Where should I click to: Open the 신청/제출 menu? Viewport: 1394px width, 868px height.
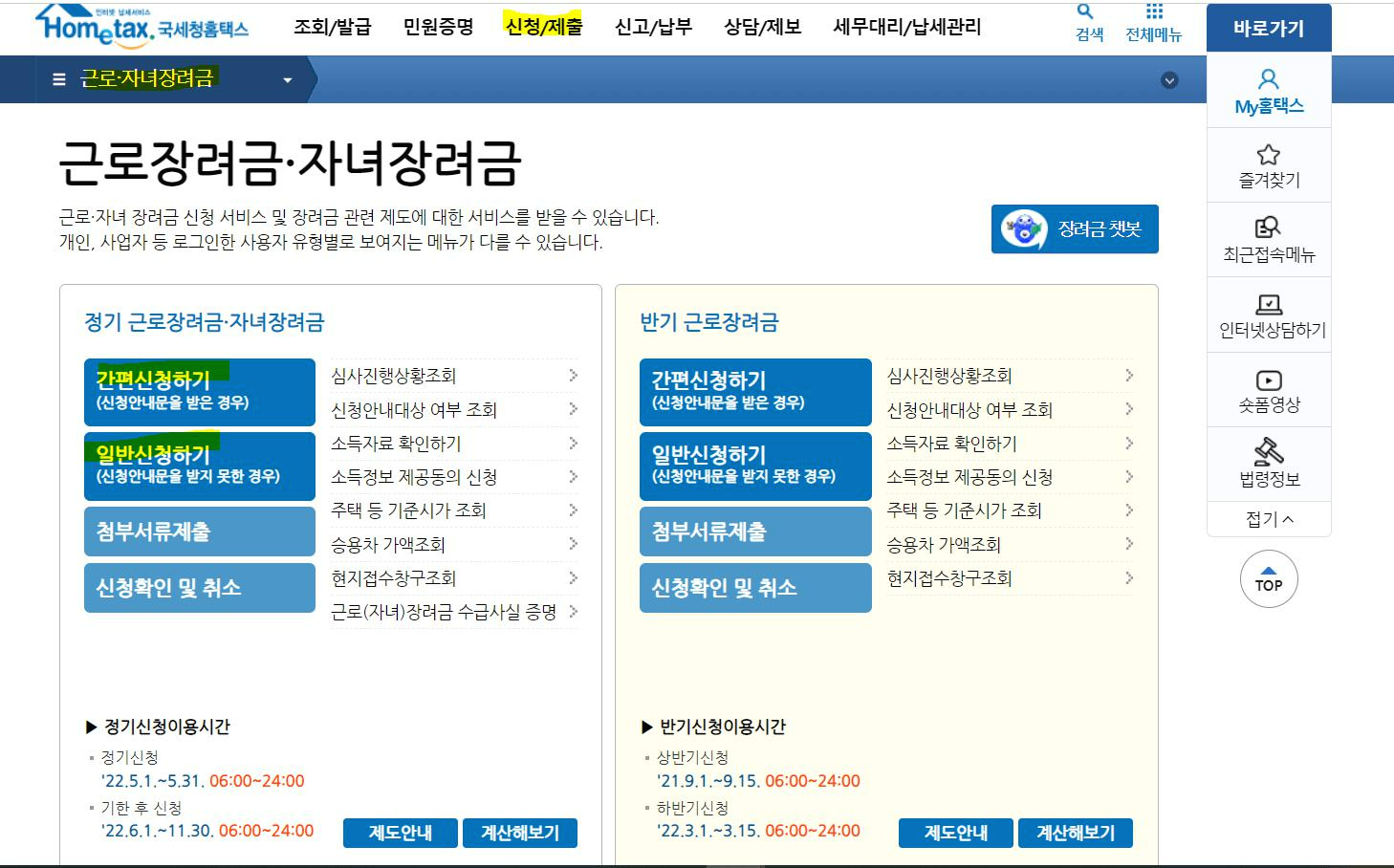click(544, 27)
